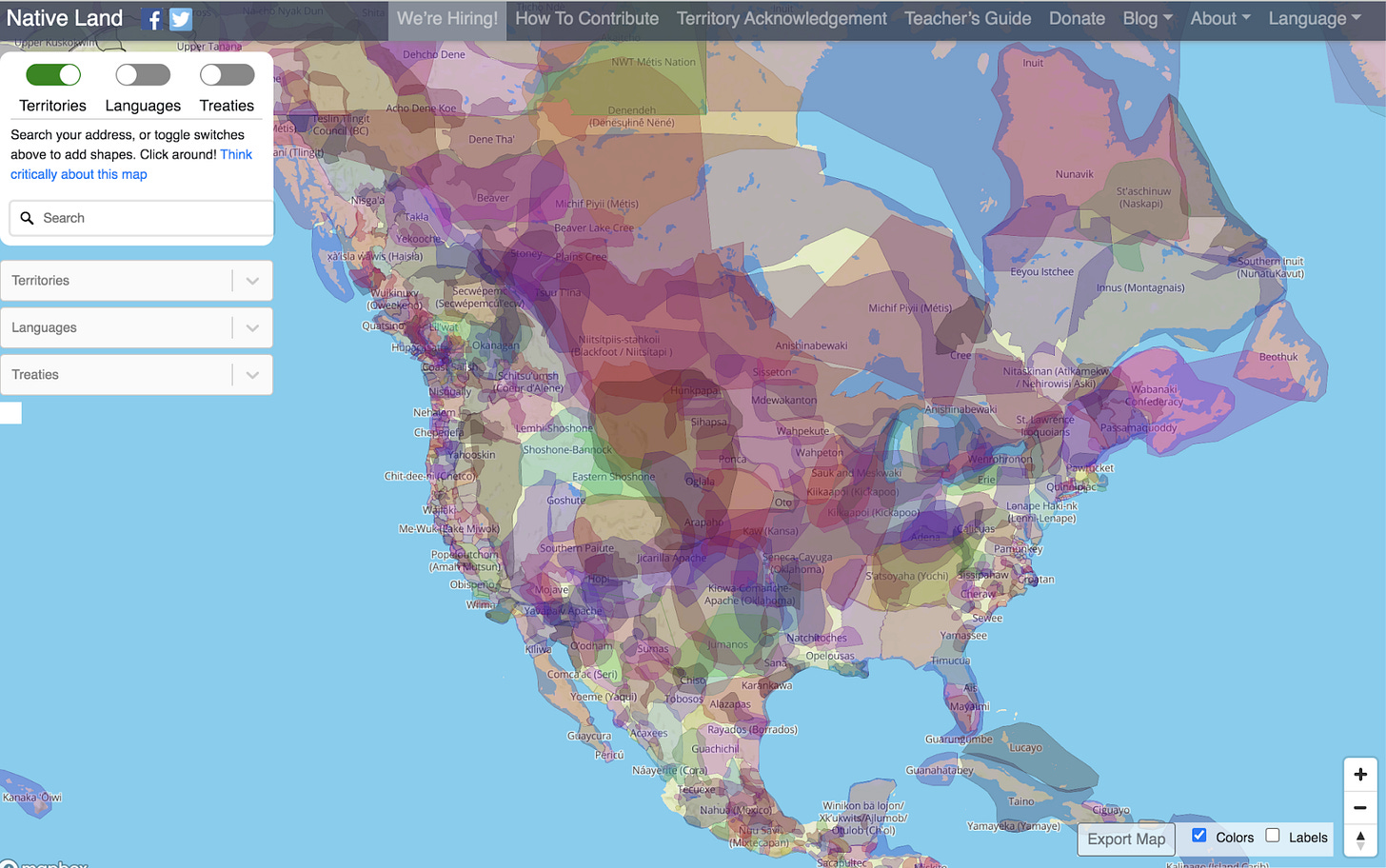The image size is (1386, 868).
Task: Click the Passamaquoddy label
Action: pyautogui.click(x=1138, y=428)
